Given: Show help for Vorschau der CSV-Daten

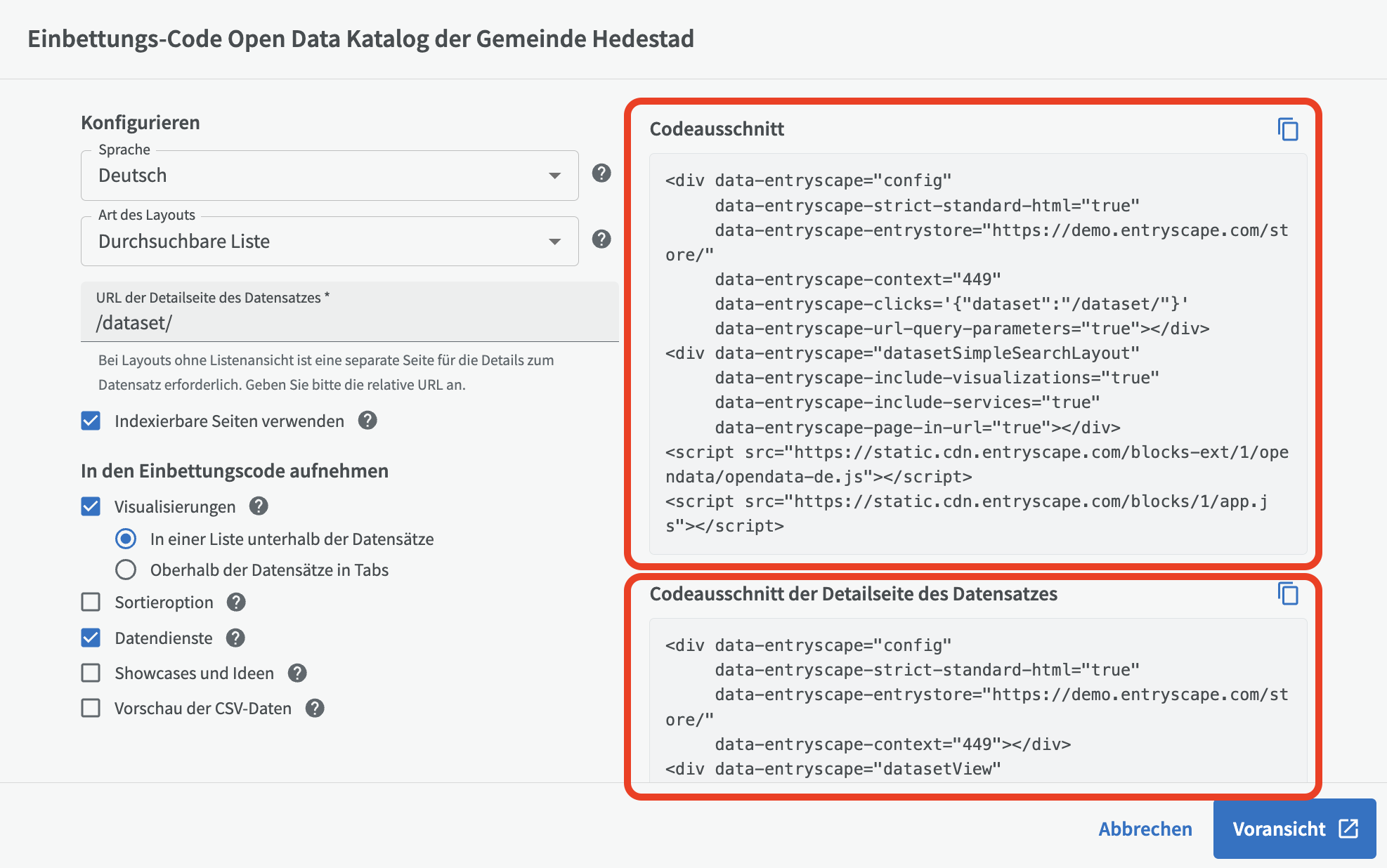Looking at the screenshot, I should pos(315,709).
